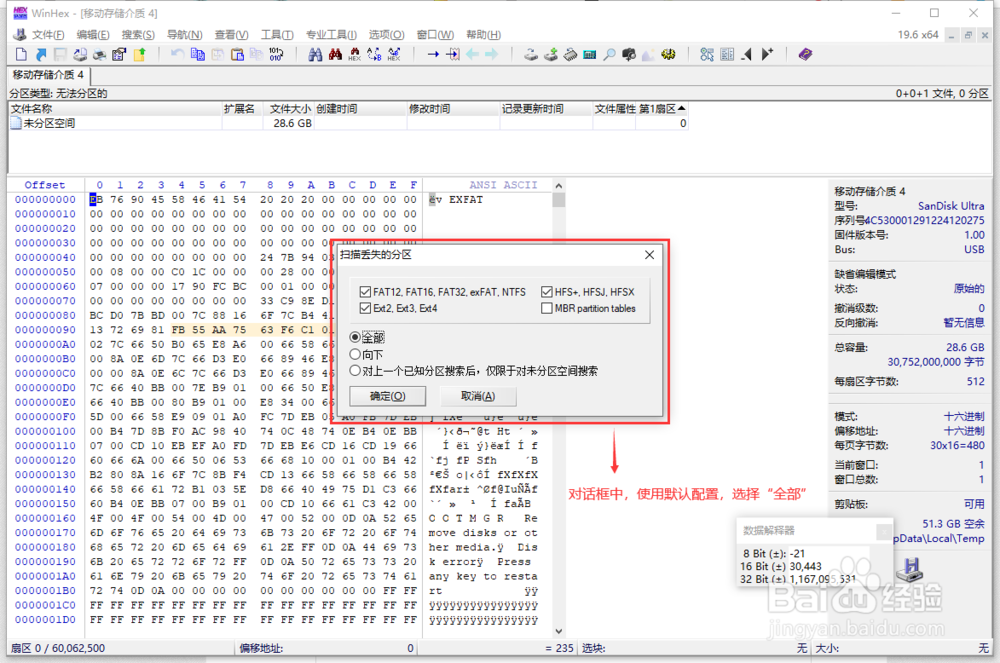Click the New file toolbar icon
Viewport: 1000px width, 663px height.
[21, 54]
